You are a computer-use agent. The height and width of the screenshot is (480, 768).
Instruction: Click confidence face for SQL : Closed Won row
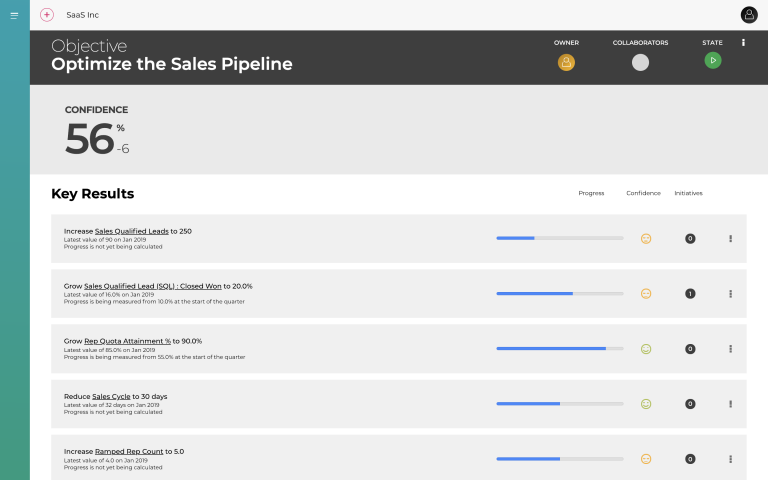(x=646, y=293)
